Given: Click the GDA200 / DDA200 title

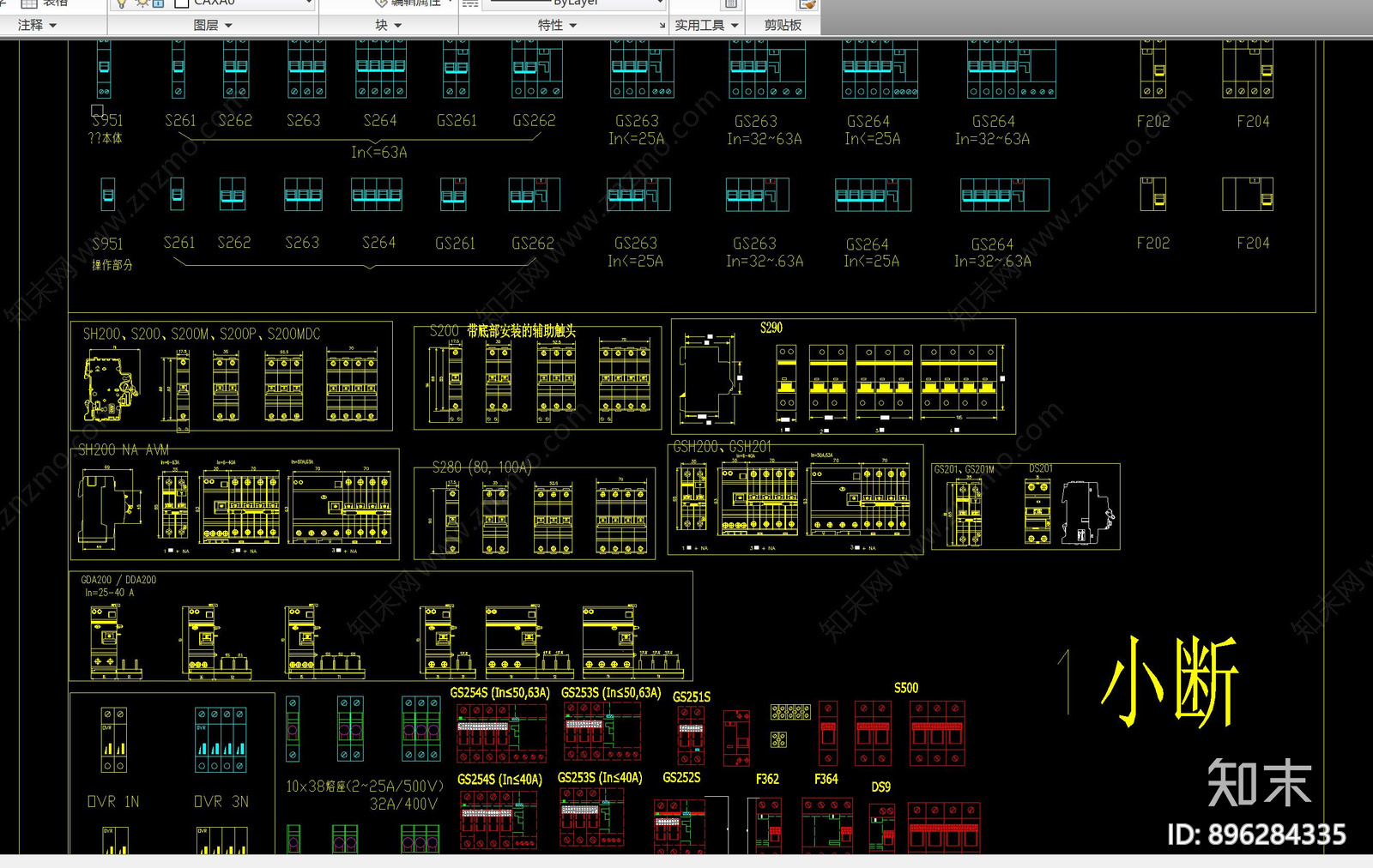Looking at the screenshot, I should [x=118, y=580].
